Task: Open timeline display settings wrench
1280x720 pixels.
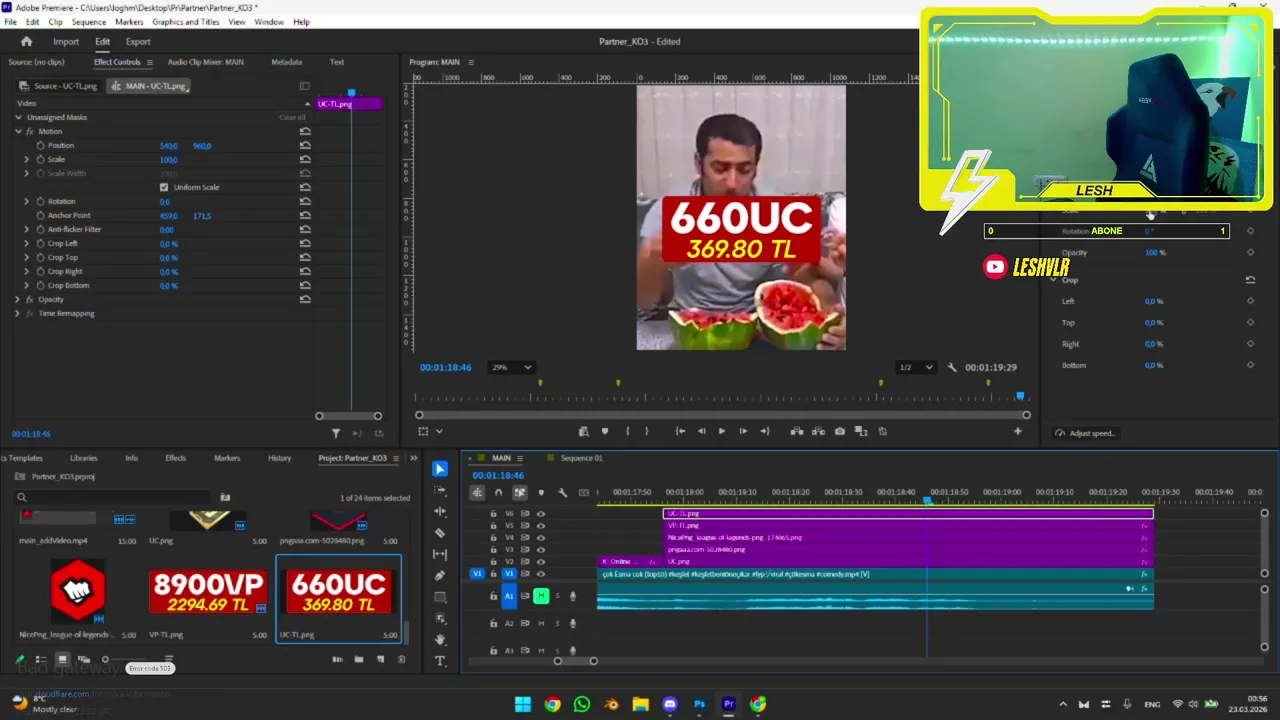Action: pos(562,492)
